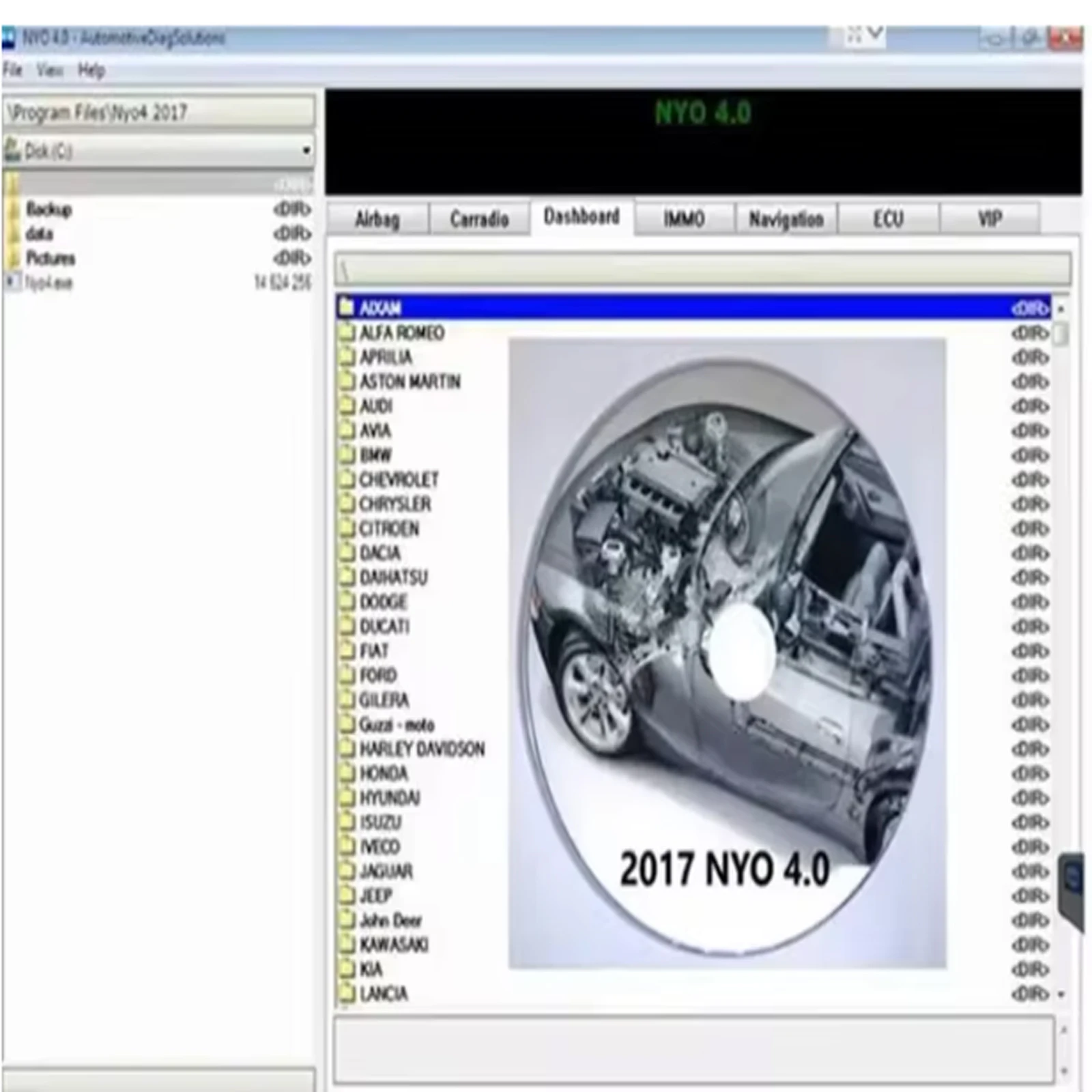Image resolution: width=1092 pixels, height=1092 pixels.
Task: Select the KIA folder name
Action: pyautogui.click(x=371, y=969)
